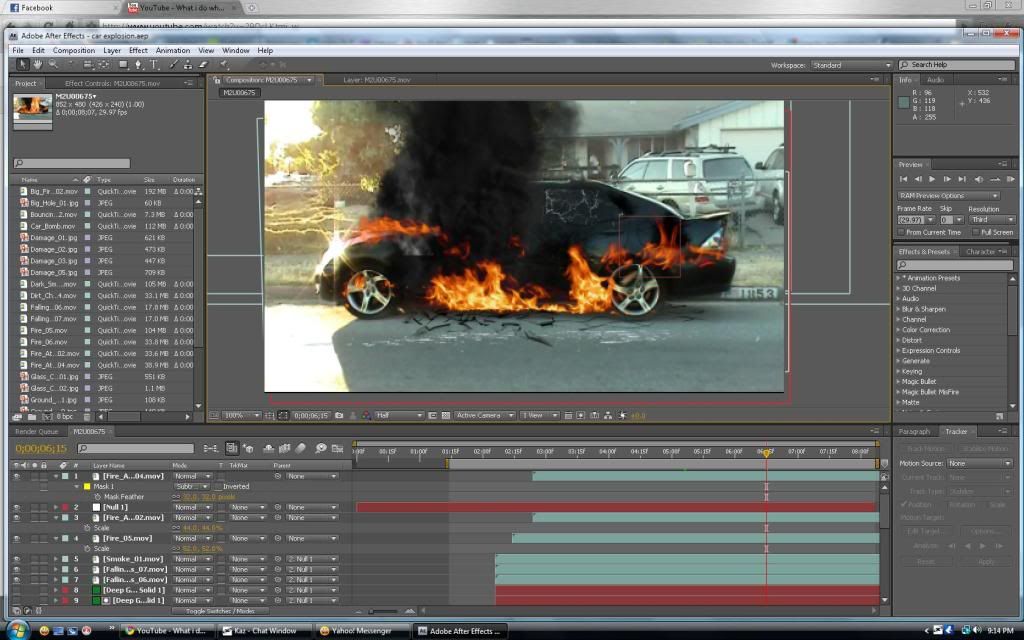Select the Pen tool
Viewport: 1024px width, 640px height.
(x=139, y=64)
